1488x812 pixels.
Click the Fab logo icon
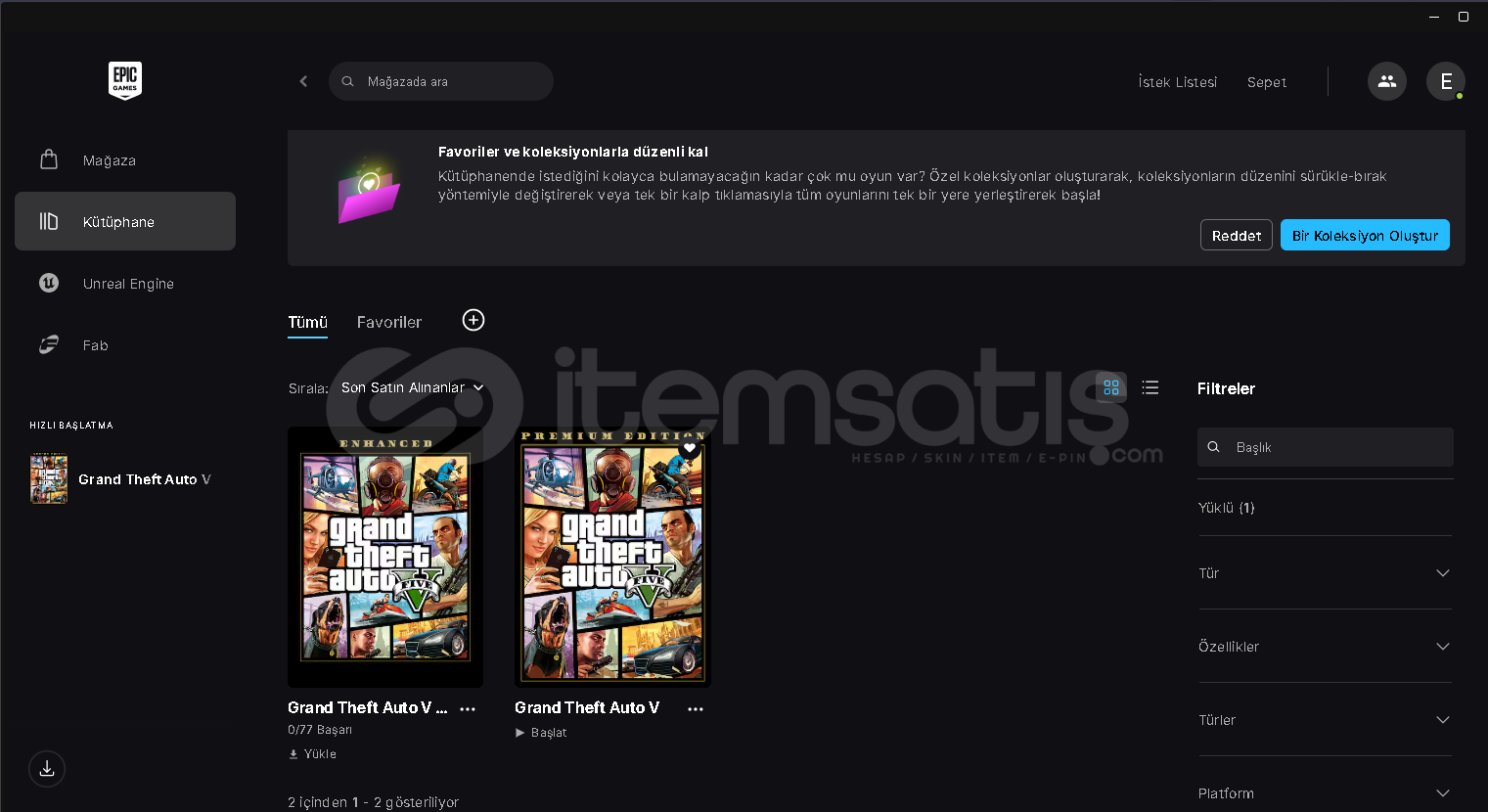coord(49,344)
